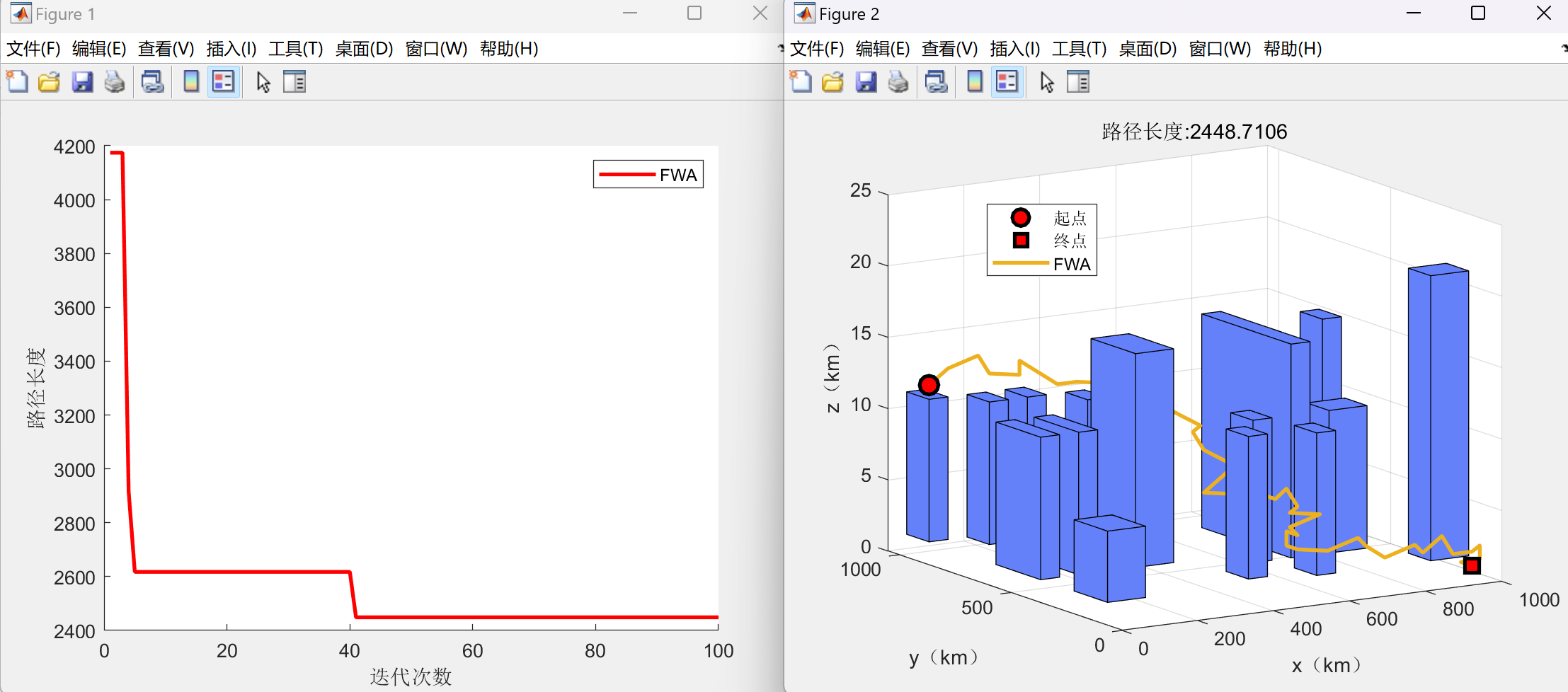This screenshot has height=692, width=1568.
Task: Save Figure 2 using the floppy disk icon
Action: click(866, 82)
